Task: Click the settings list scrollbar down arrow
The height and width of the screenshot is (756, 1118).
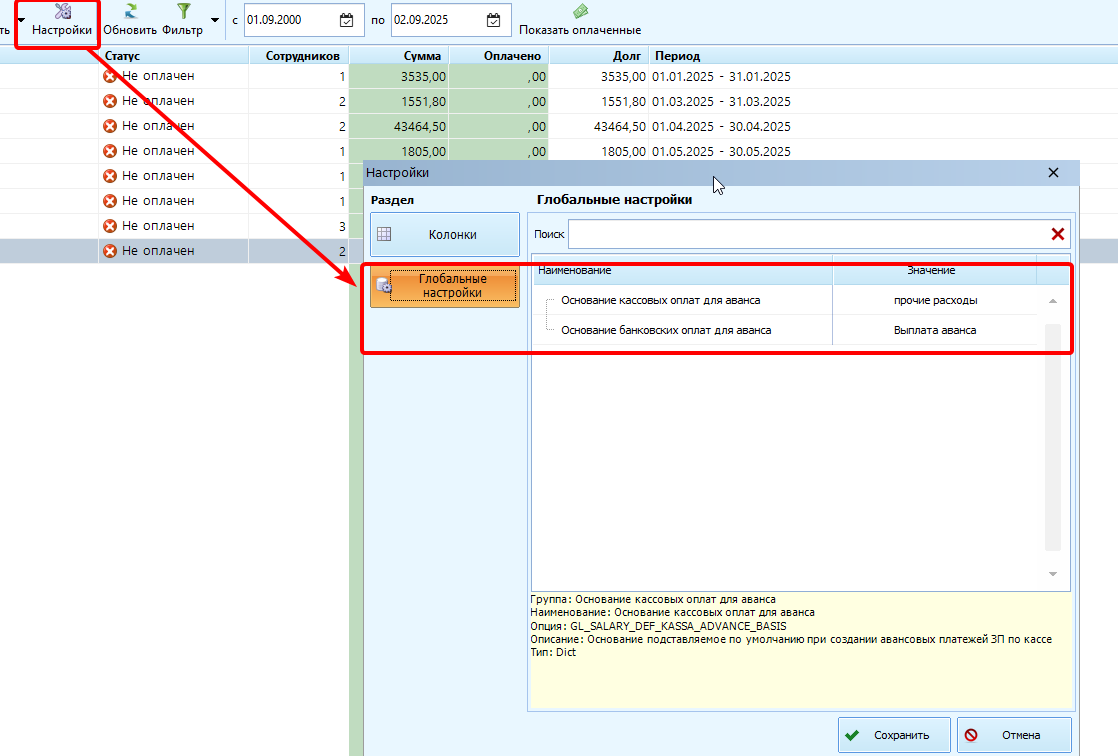Action: tap(1053, 574)
